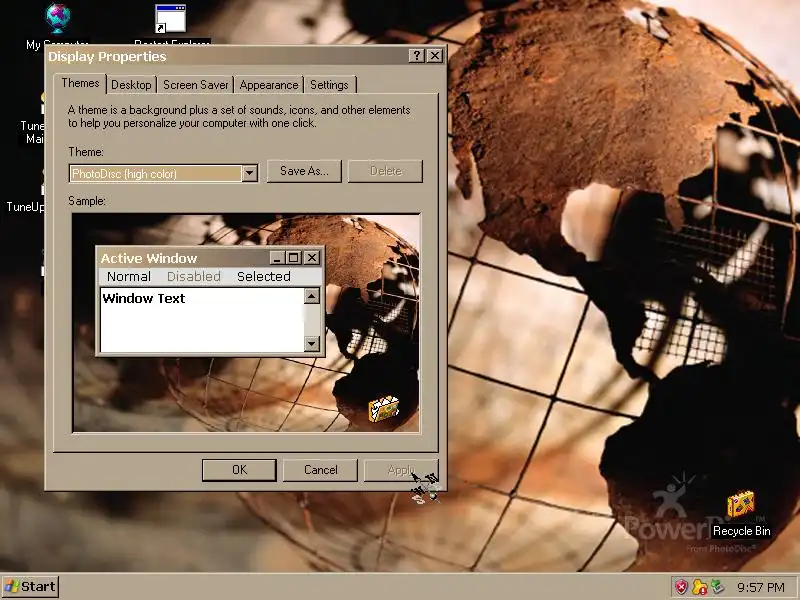Click the sample Active Window title bar

210,258
